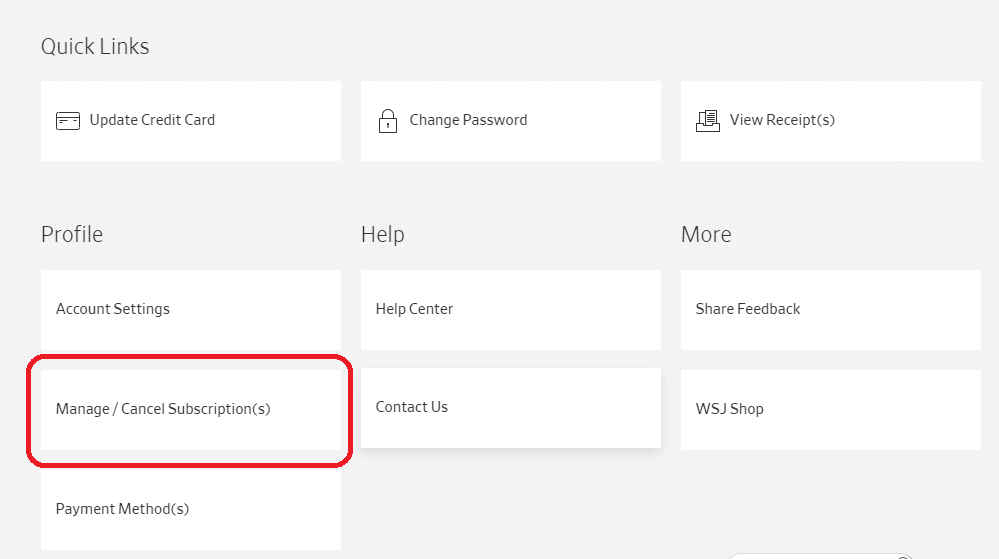Click the Profile section heading

(x=72, y=234)
